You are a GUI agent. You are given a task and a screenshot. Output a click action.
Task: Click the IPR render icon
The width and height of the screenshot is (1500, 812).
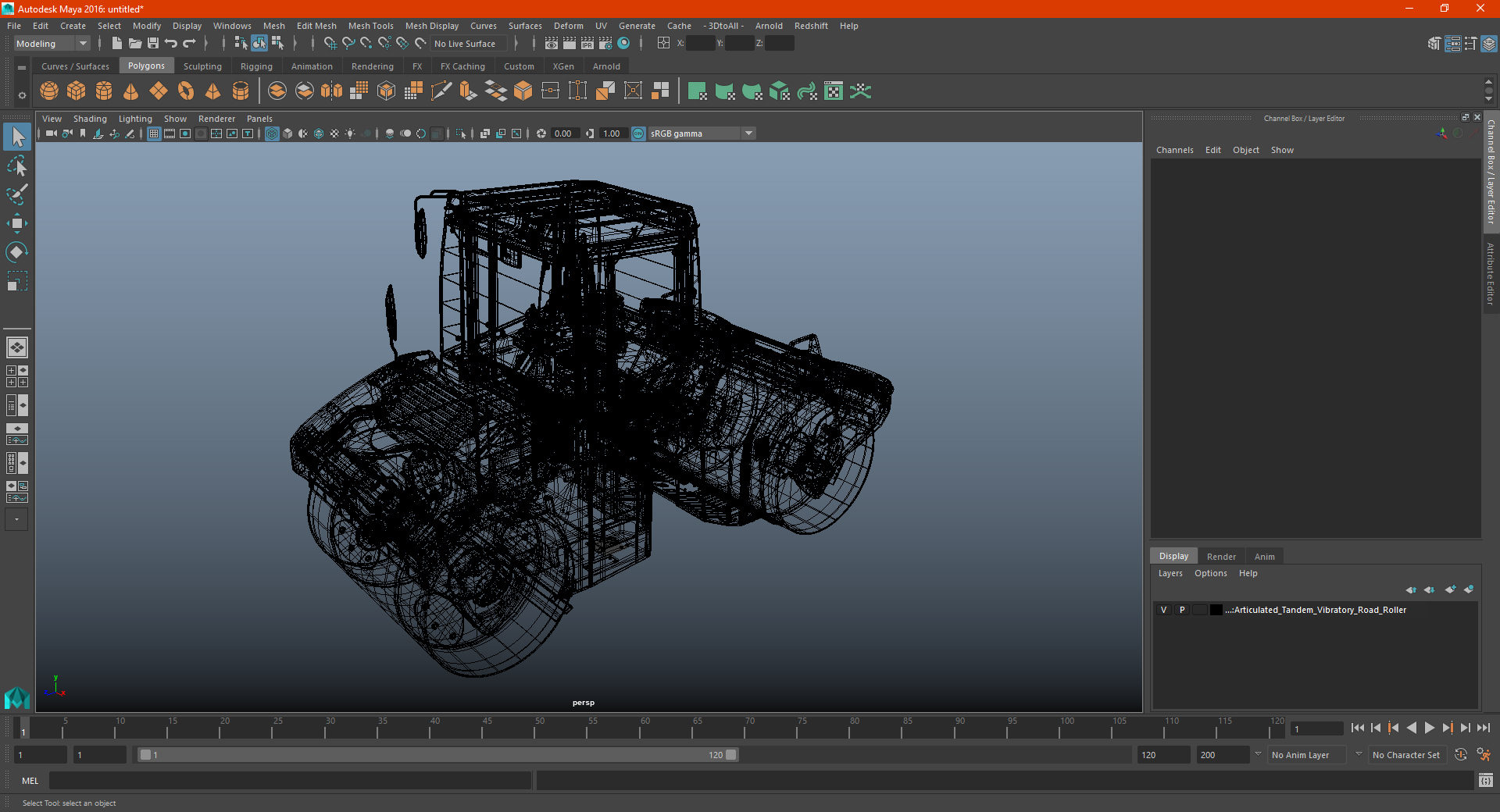click(587, 43)
